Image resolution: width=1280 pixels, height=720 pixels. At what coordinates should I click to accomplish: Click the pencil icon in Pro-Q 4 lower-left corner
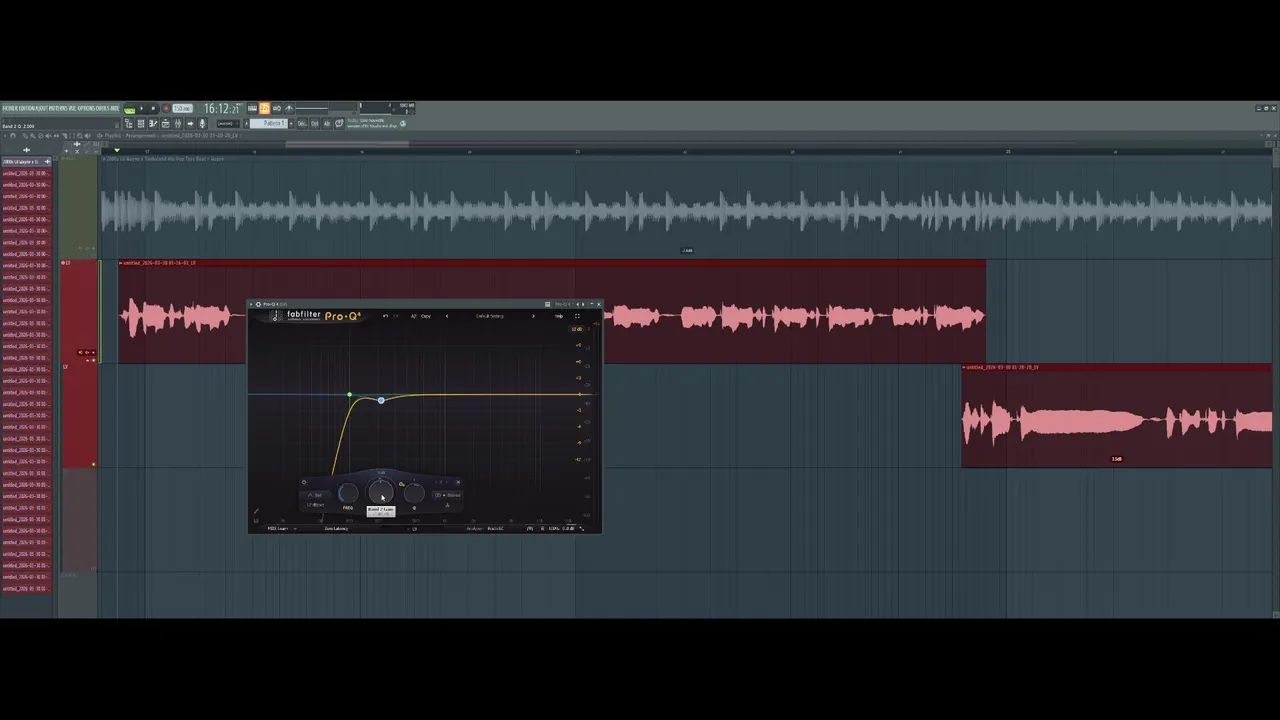point(256,511)
